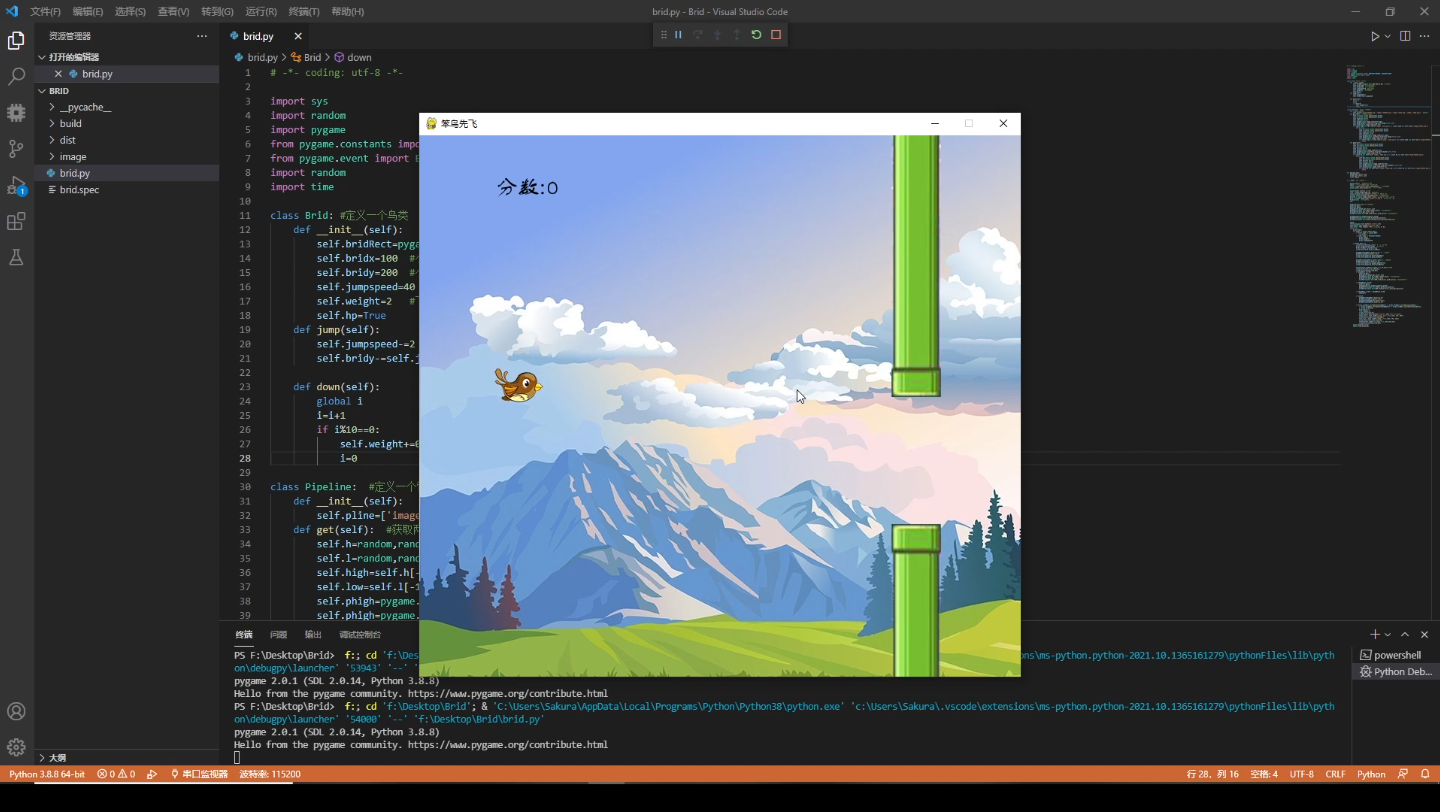Stop the debug session
1440x812 pixels.
click(776, 35)
